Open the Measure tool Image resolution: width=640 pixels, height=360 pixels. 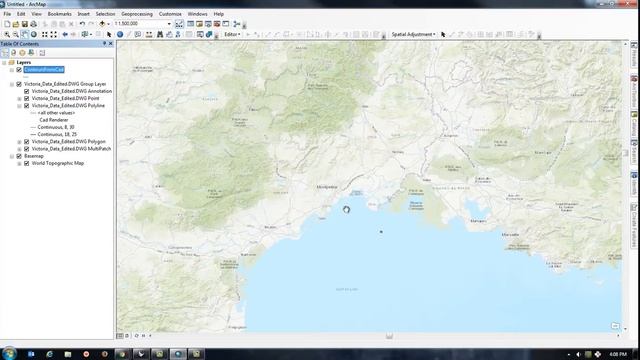[149, 35]
